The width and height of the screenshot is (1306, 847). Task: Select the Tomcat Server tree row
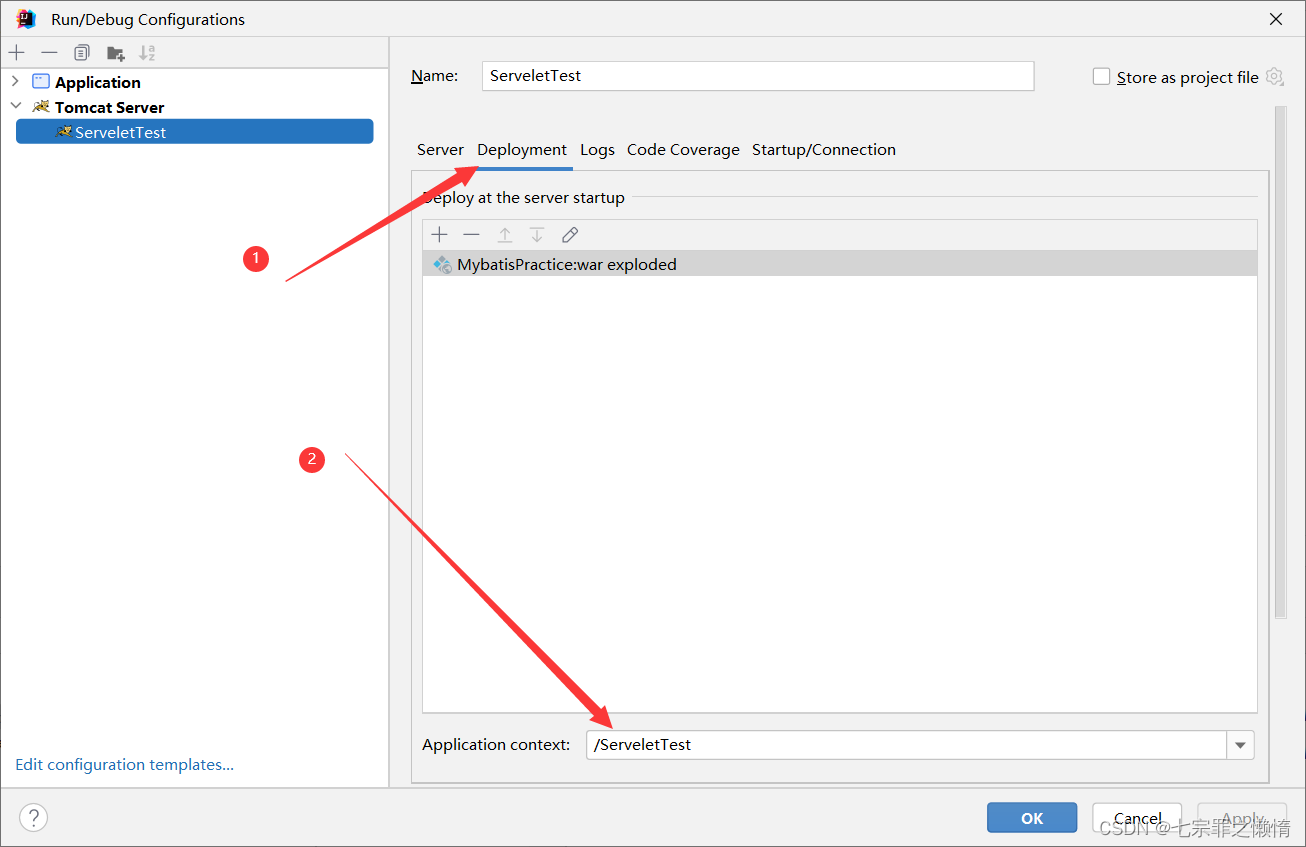[x=195, y=107]
